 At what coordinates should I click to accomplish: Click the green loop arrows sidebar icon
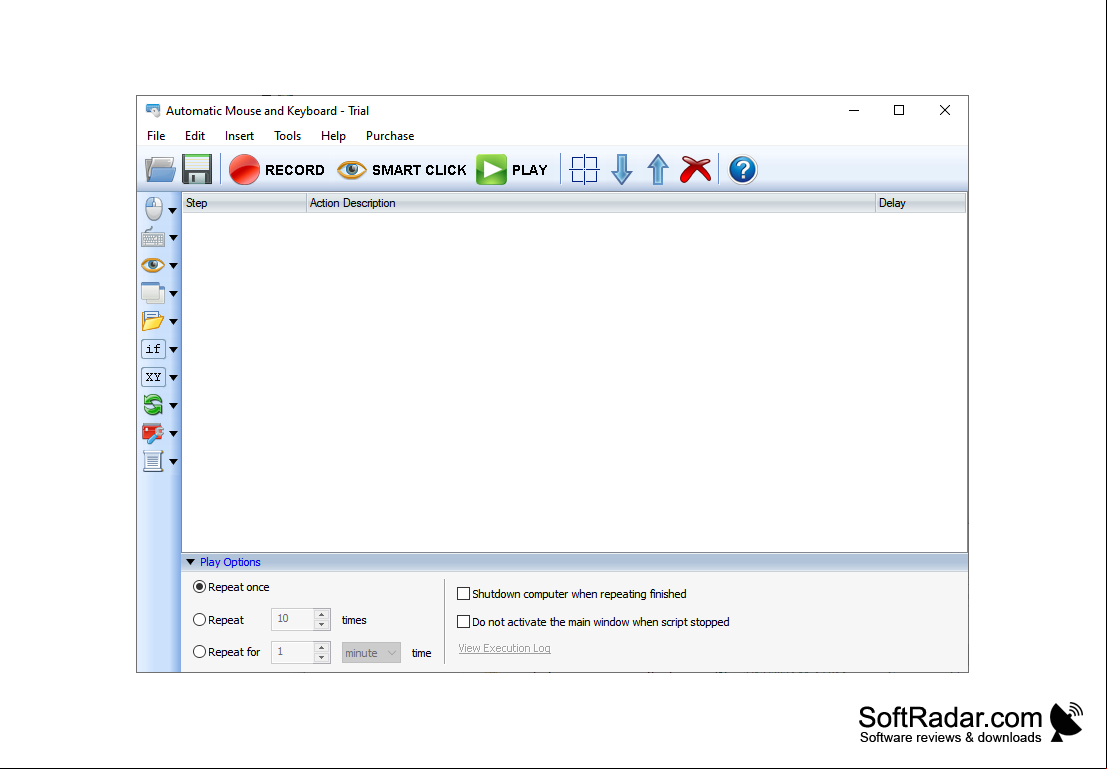(x=153, y=405)
